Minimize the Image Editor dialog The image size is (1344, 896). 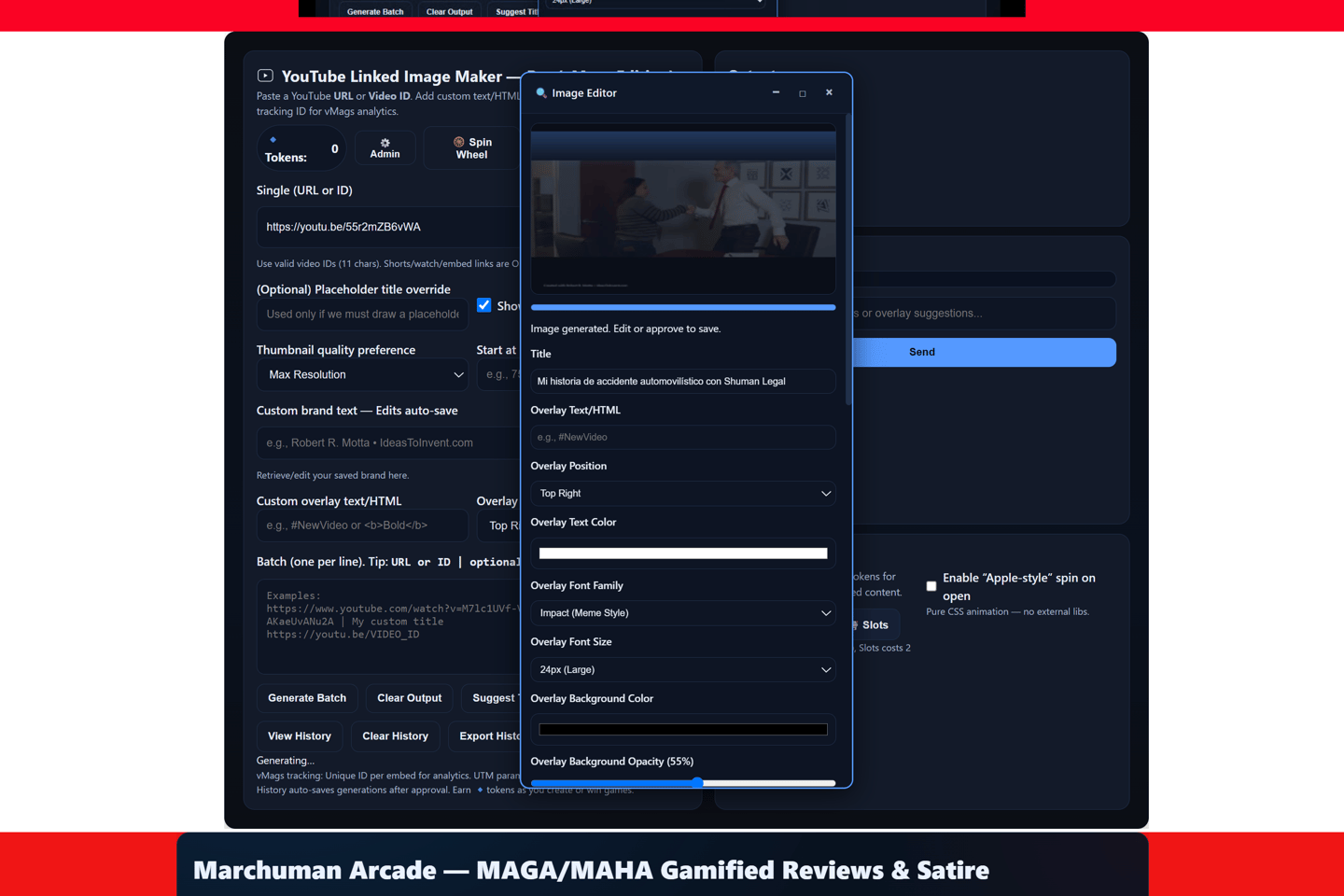tap(776, 92)
